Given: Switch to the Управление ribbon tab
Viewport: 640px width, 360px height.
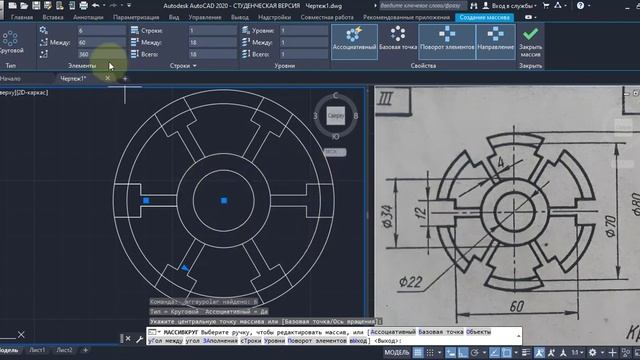Looking at the screenshot, I should tap(205, 18).
